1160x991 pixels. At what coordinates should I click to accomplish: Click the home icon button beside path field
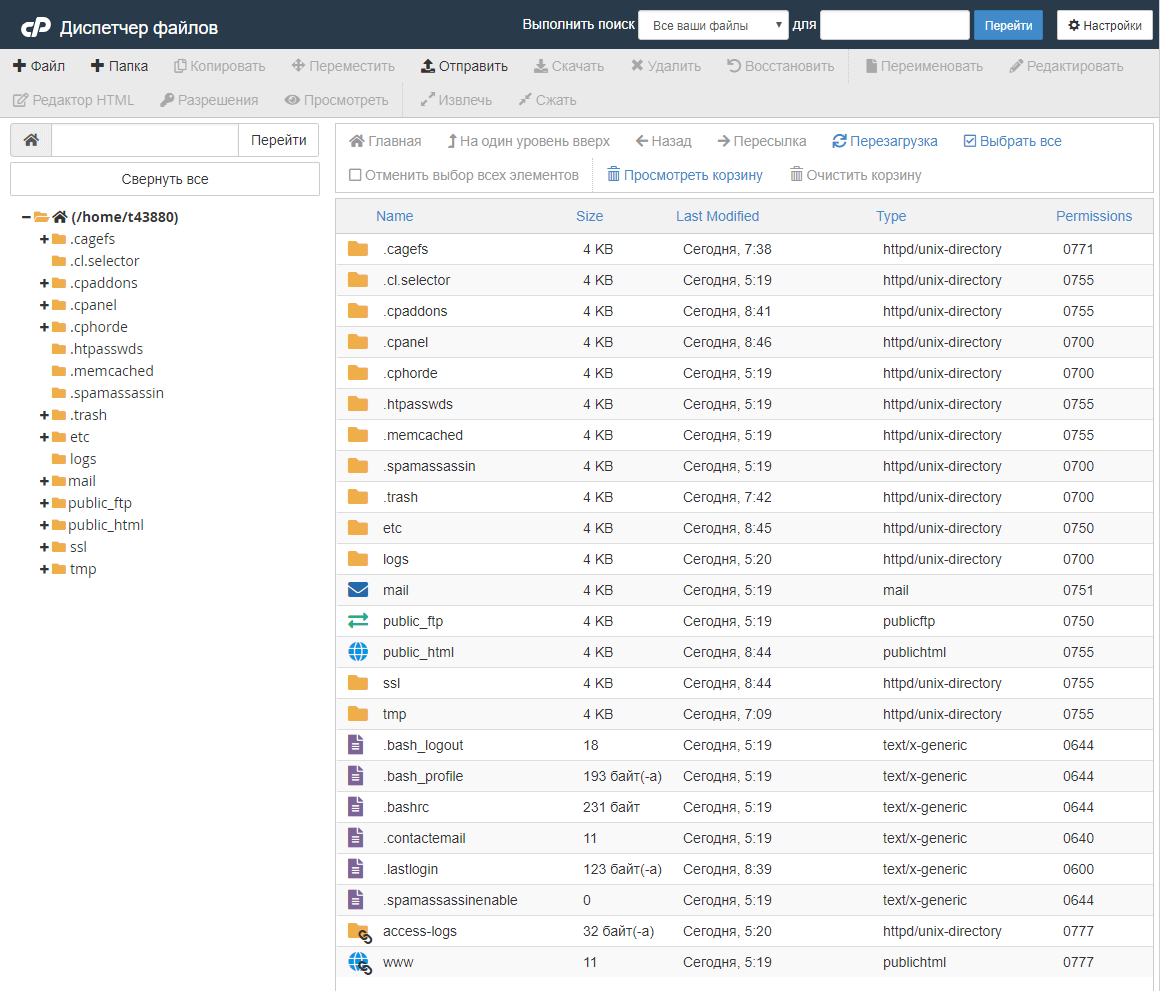click(x=31, y=140)
